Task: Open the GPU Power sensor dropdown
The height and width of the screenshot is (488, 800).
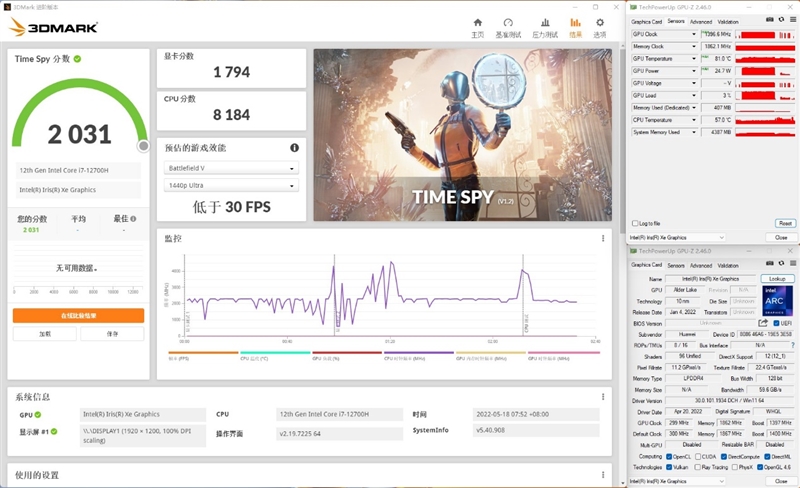Action: click(x=694, y=71)
